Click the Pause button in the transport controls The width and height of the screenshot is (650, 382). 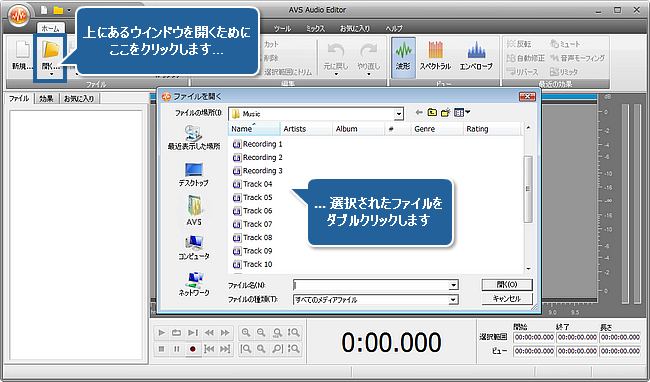tap(177, 349)
